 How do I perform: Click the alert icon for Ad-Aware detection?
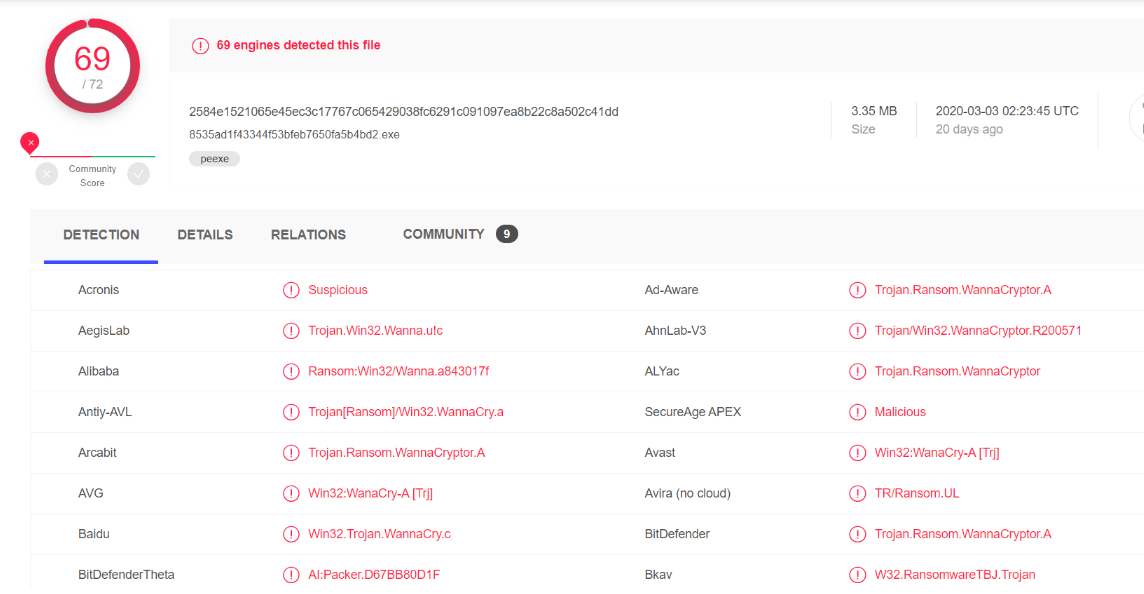click(x=857, y=290)
